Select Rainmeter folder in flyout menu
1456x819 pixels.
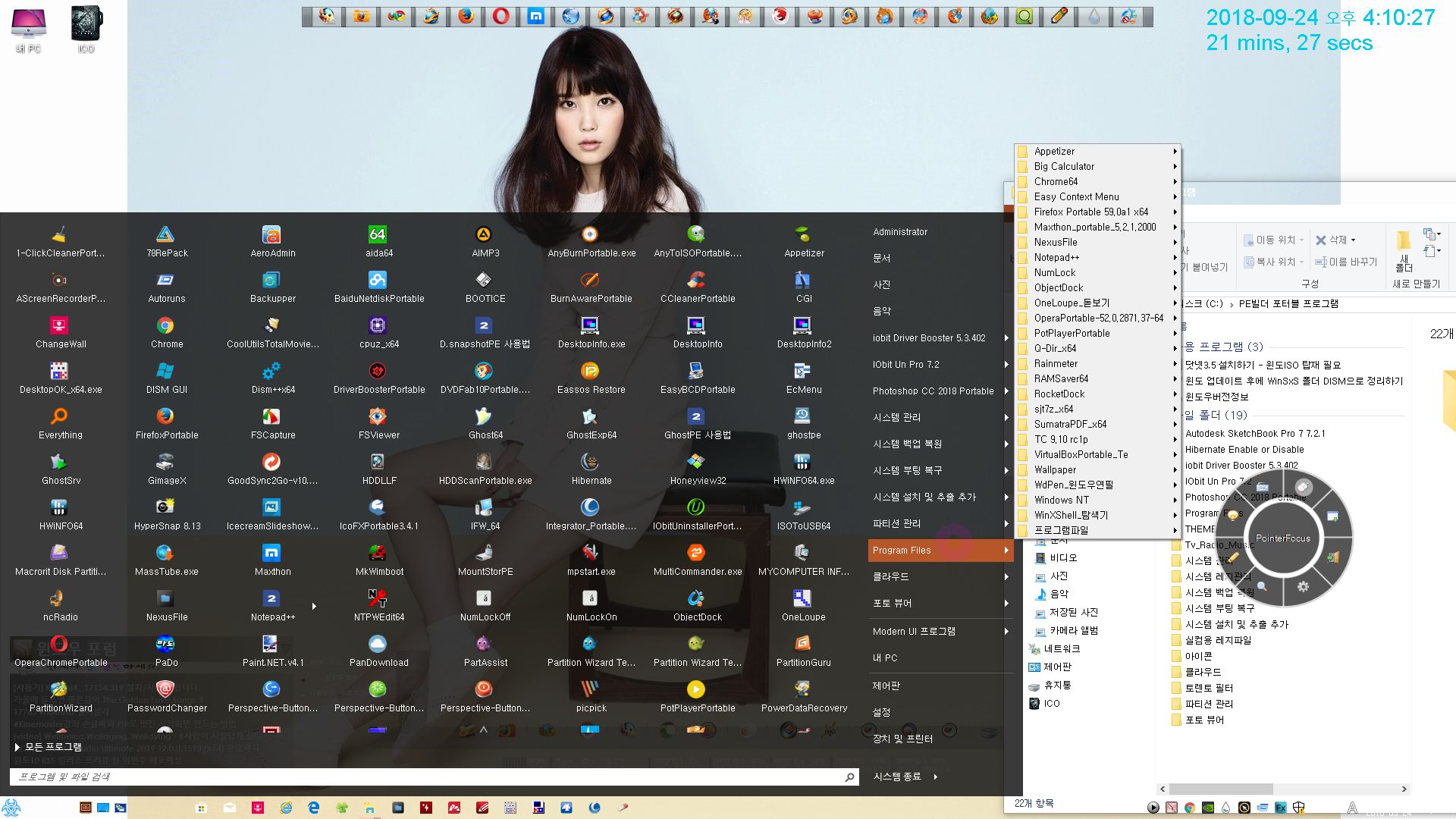pyautogui.click(x=1097, y=364)
